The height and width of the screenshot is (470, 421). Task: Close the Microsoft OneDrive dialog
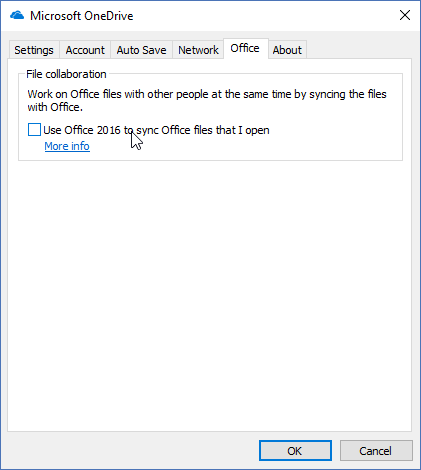click(x=405, y=15)
